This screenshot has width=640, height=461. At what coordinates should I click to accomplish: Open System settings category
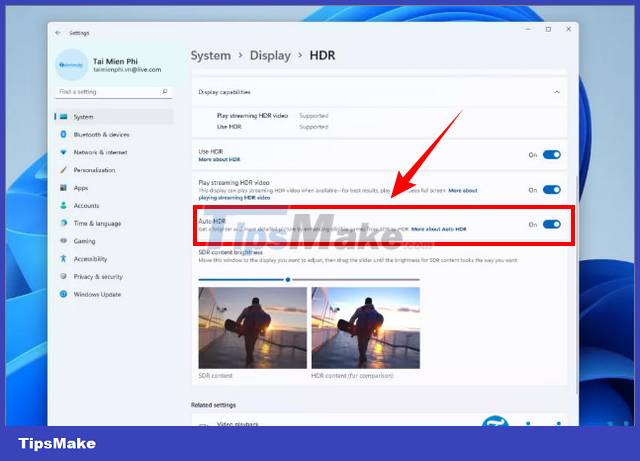click(114, 117)
